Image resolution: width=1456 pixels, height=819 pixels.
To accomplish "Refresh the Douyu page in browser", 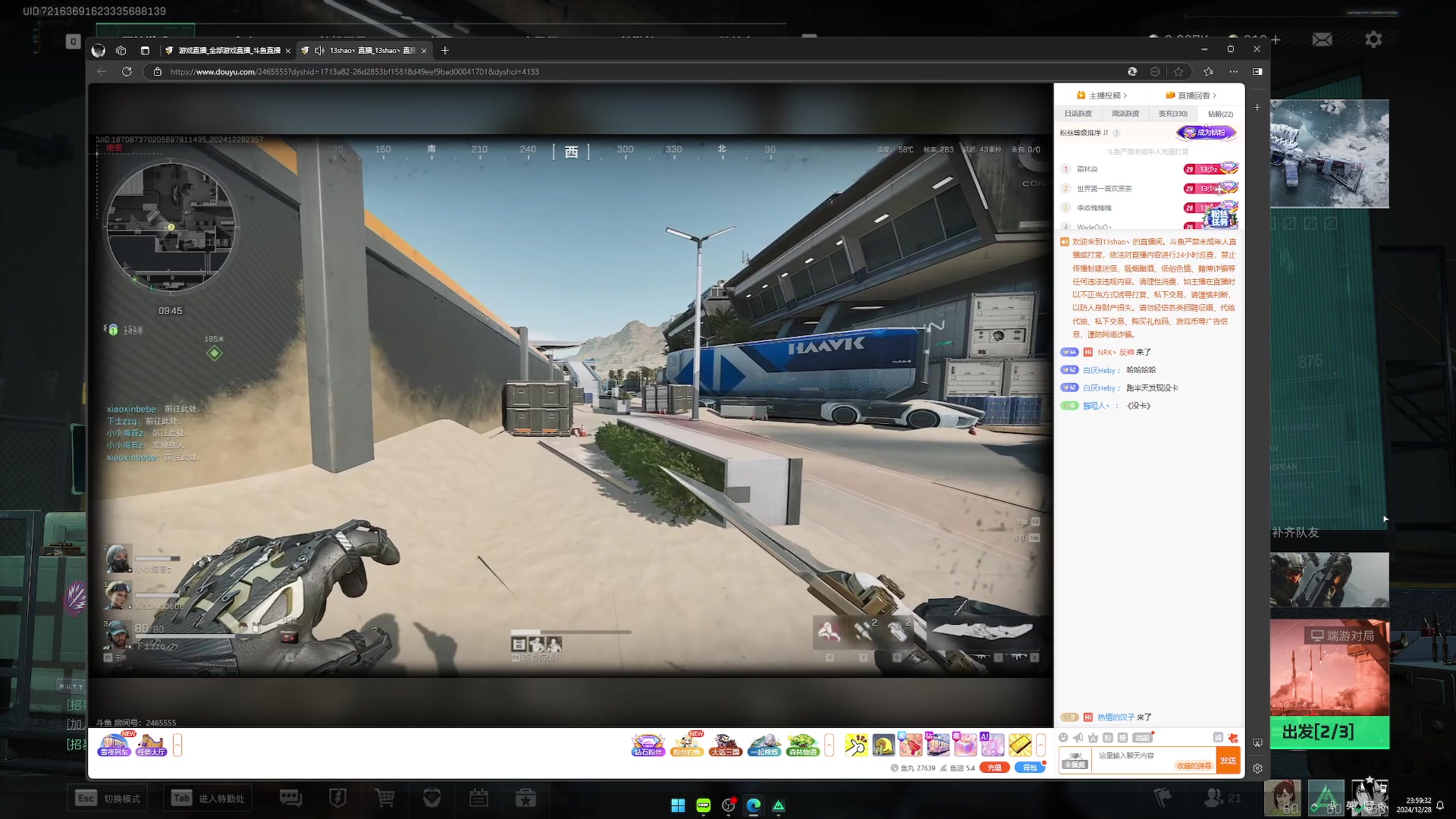I will click(127, 71).
